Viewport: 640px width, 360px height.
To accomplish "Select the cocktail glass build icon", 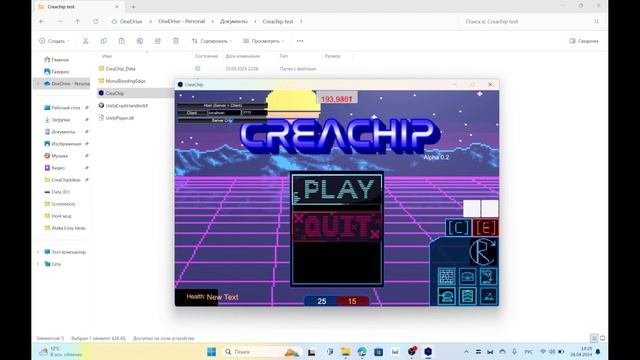I will click(489, 276).
